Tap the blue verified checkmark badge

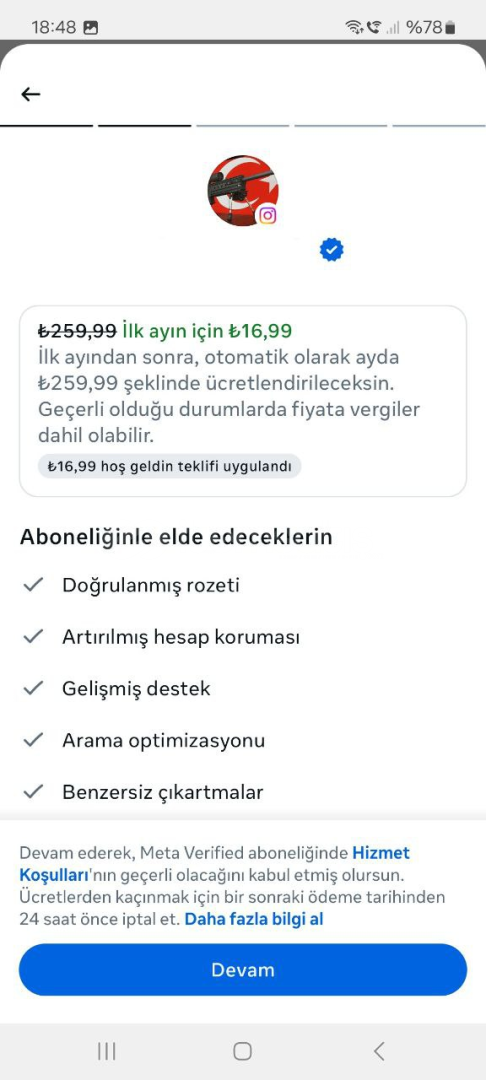[332, 250]
